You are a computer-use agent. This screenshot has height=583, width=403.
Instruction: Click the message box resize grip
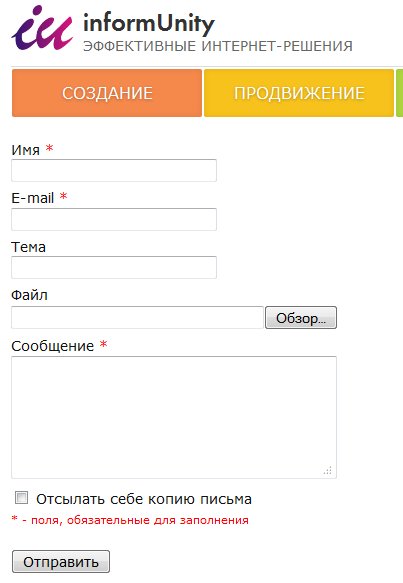tap(328, 470)
